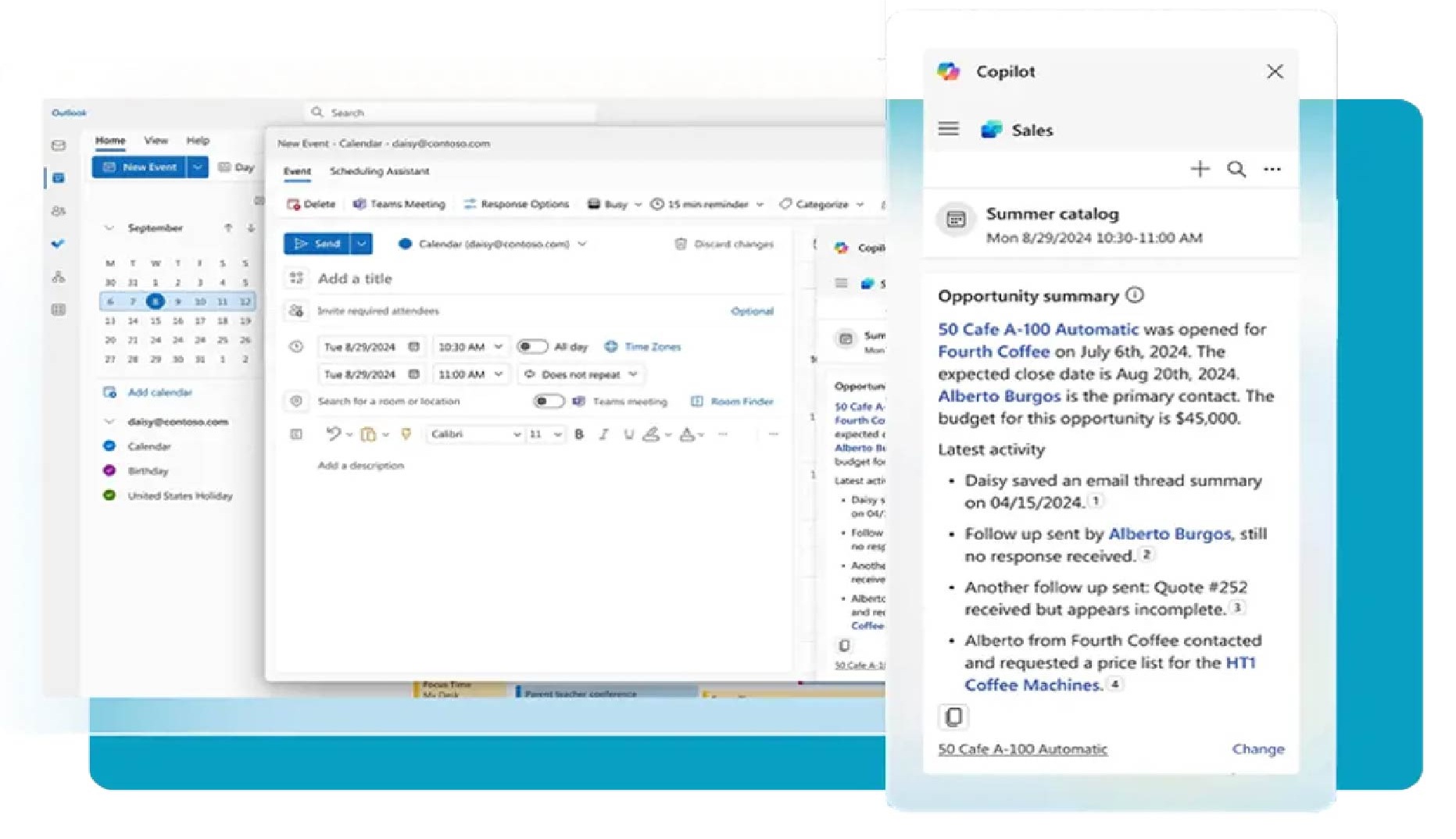Screen dimensions: 1456x839
Task: Apply Italic formatting in description toolbar
Action: pos(603,434)
